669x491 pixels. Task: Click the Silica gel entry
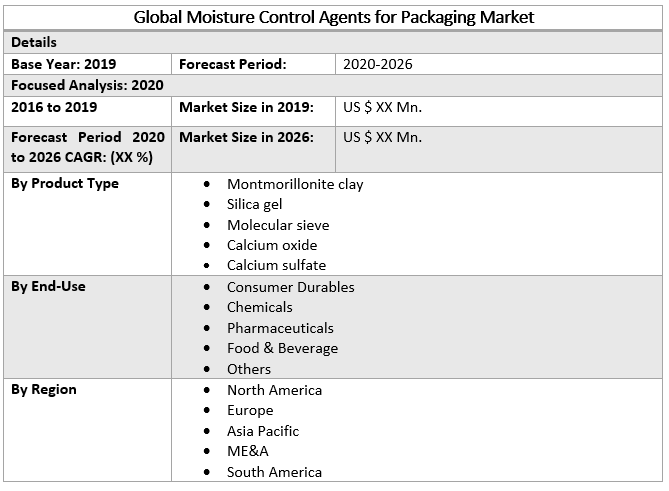tap(255, 204)
